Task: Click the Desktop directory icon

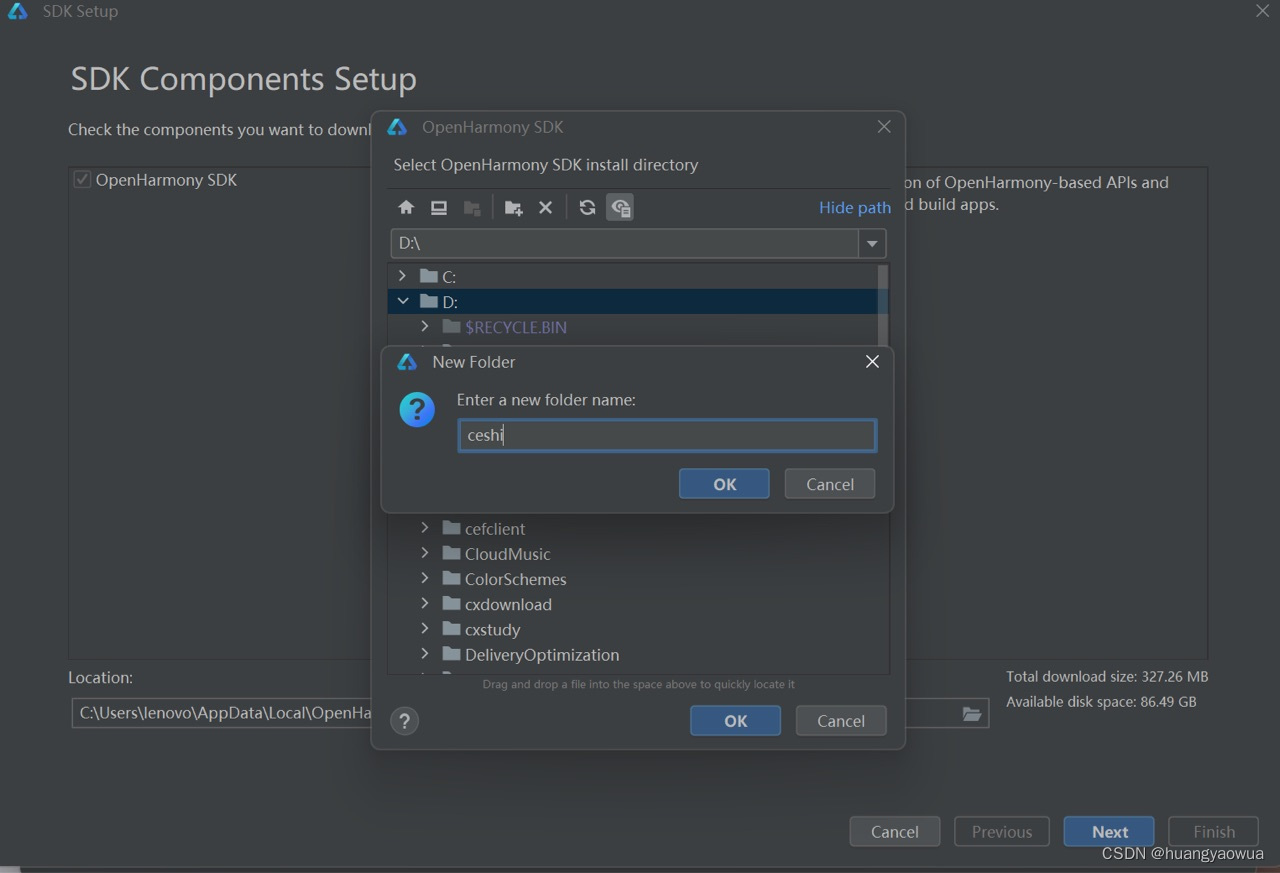Action: click(439, 208)
